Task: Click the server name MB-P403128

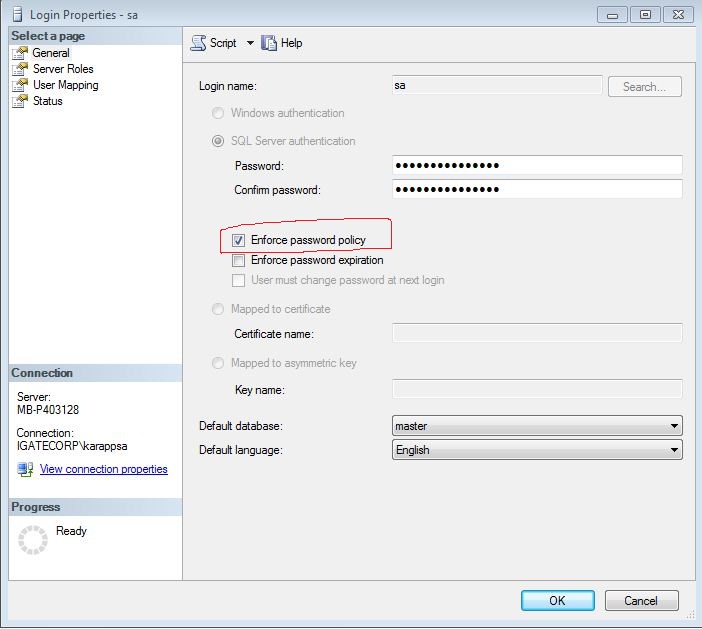Action: [x=48, y=410]
